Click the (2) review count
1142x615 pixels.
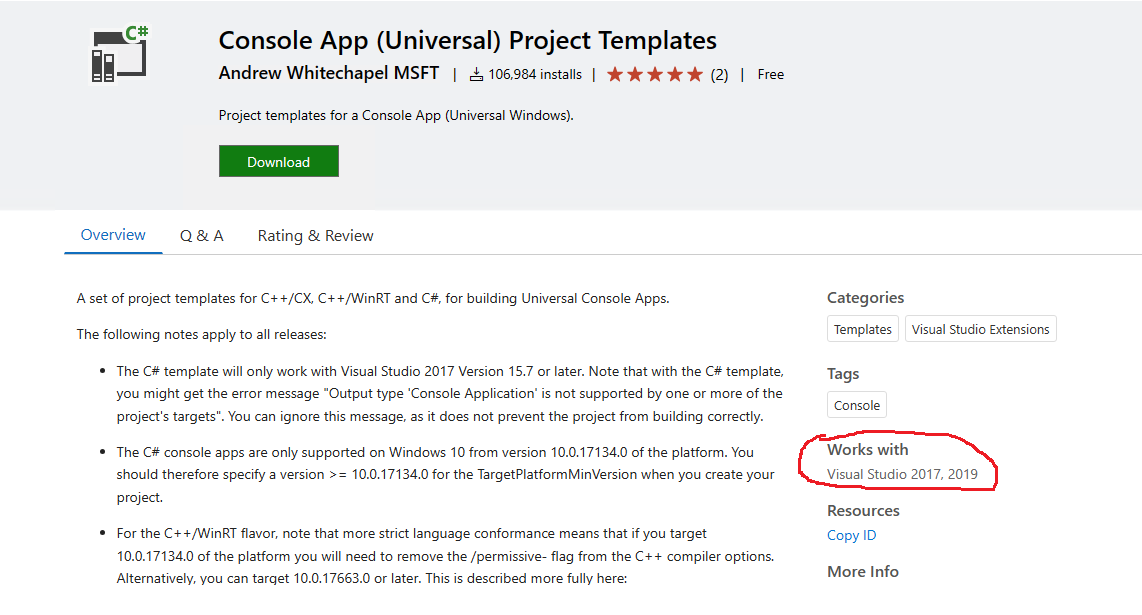[x=720, y=74]
